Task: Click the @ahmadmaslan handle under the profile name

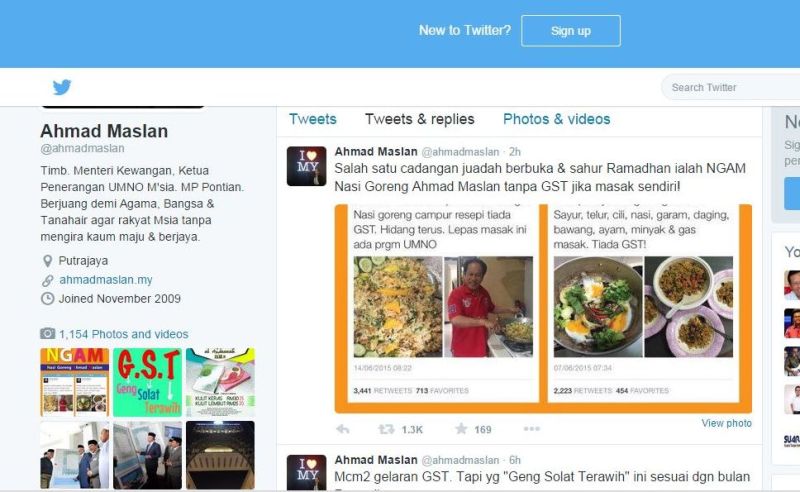Action: (x=82, y=149)
